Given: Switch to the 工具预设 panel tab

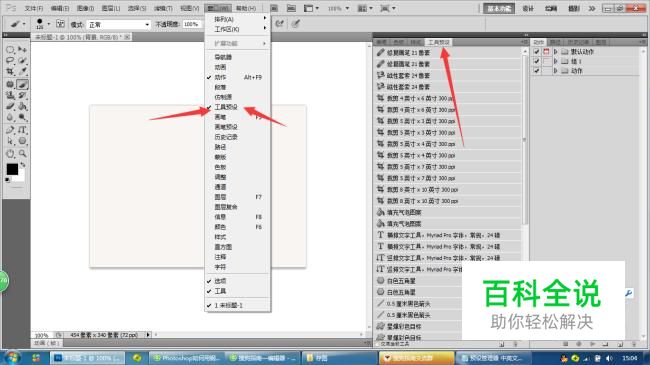Looking at the screenshot, I should click(439, 42).
